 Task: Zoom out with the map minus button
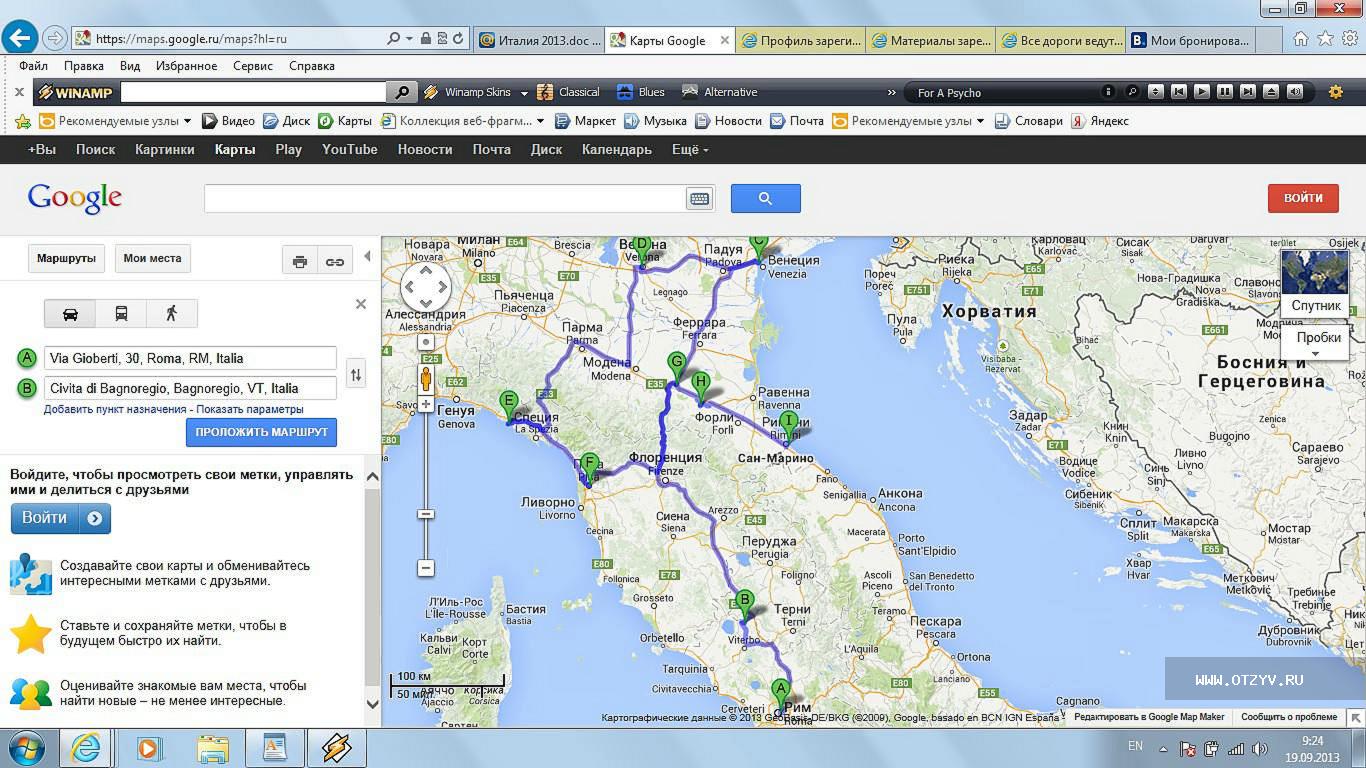[426, 567]
